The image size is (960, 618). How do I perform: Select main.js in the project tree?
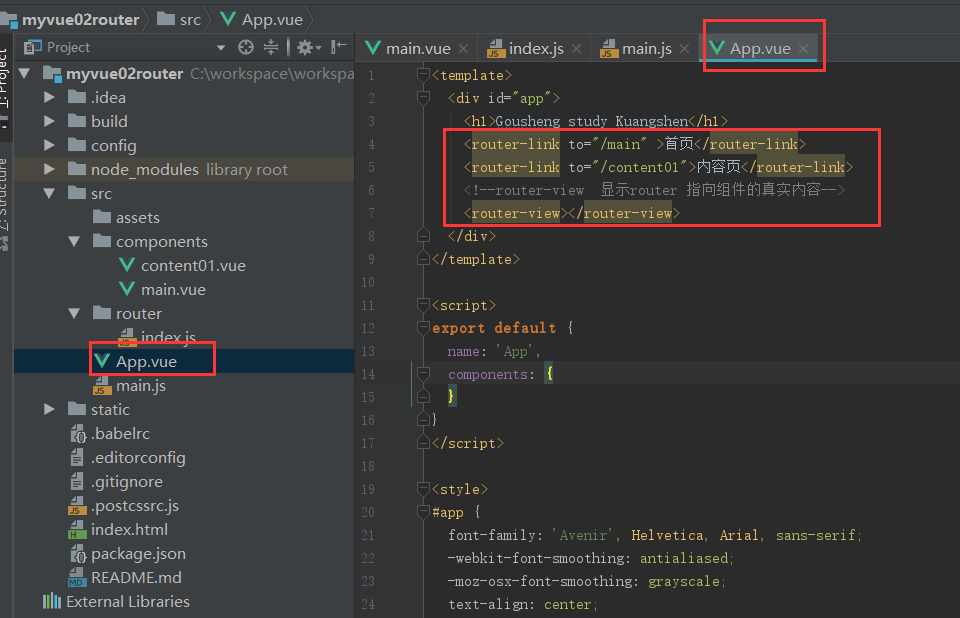tap(141, 385)
